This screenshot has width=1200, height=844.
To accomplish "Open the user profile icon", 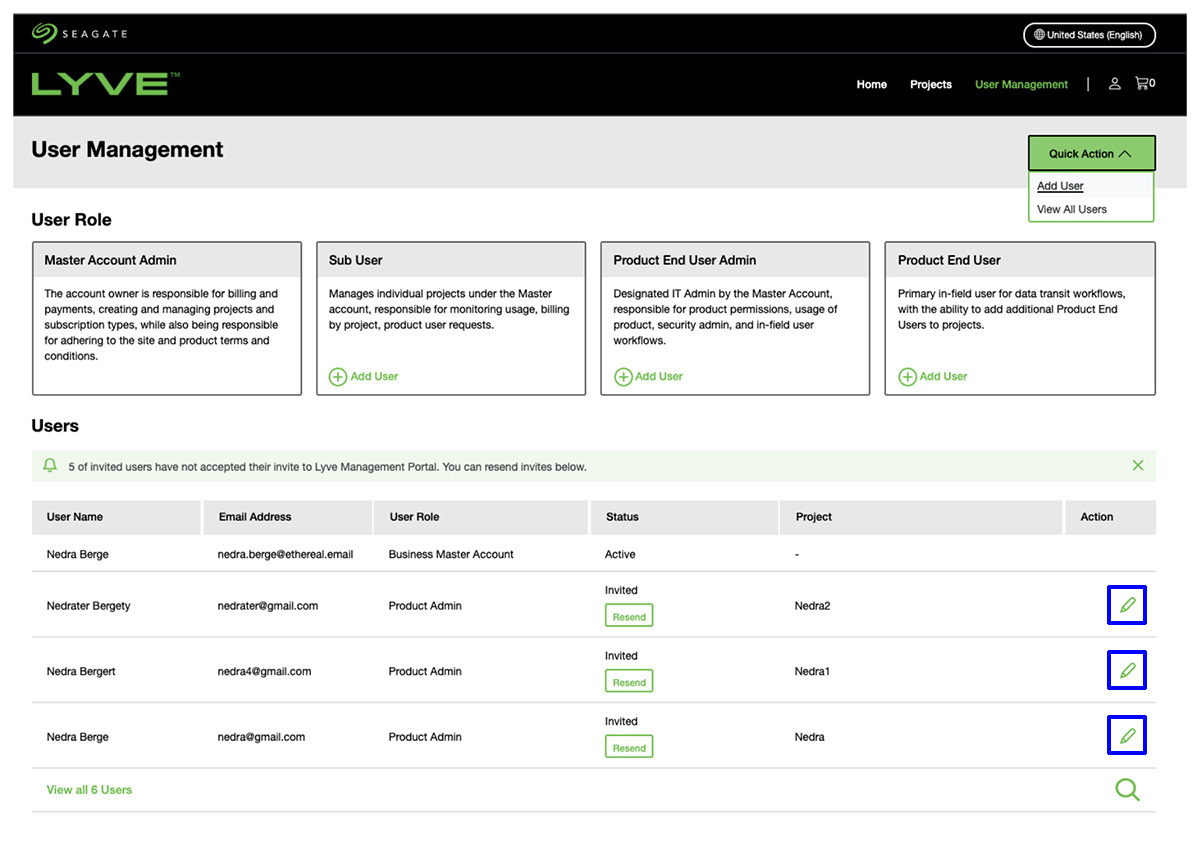I will tap(1114, 84).
